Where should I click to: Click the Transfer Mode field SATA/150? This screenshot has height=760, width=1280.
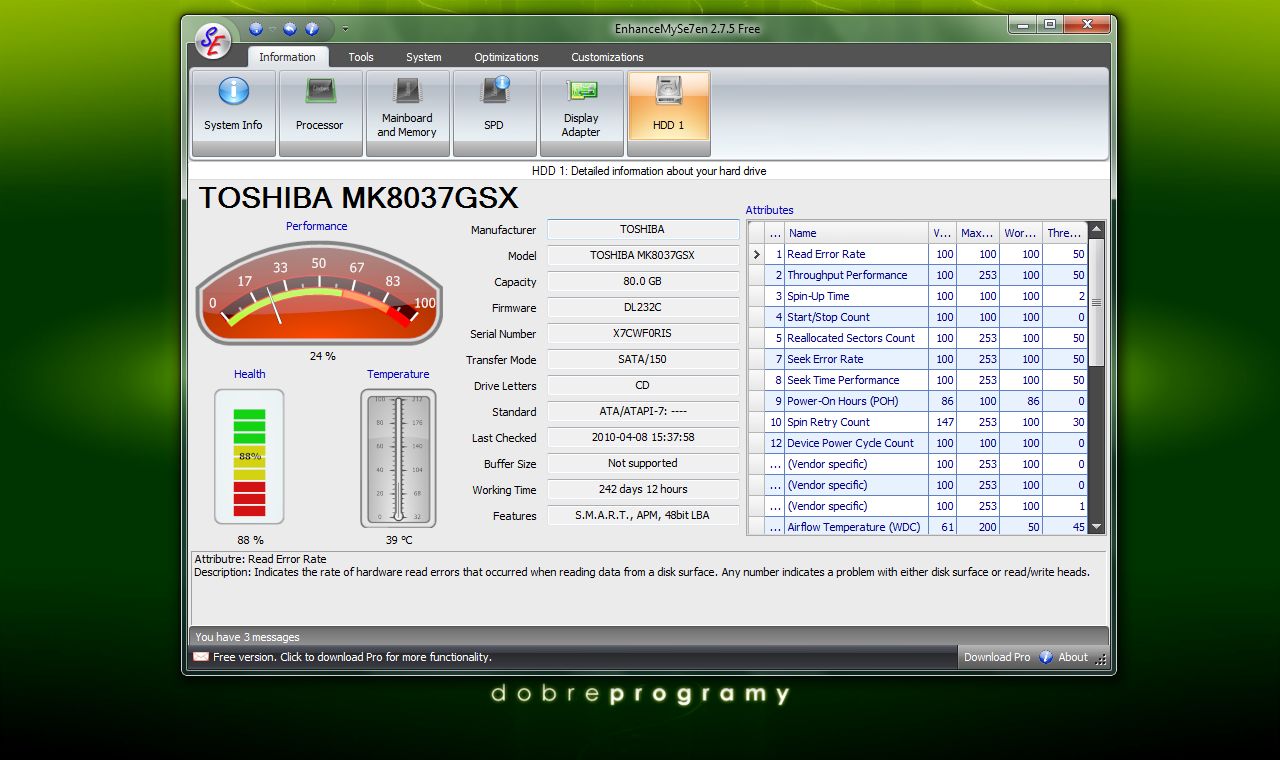point(643,359)
